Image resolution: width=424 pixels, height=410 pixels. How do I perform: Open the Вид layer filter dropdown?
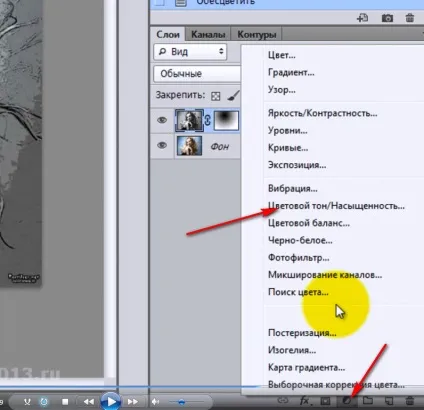(190, 52)
